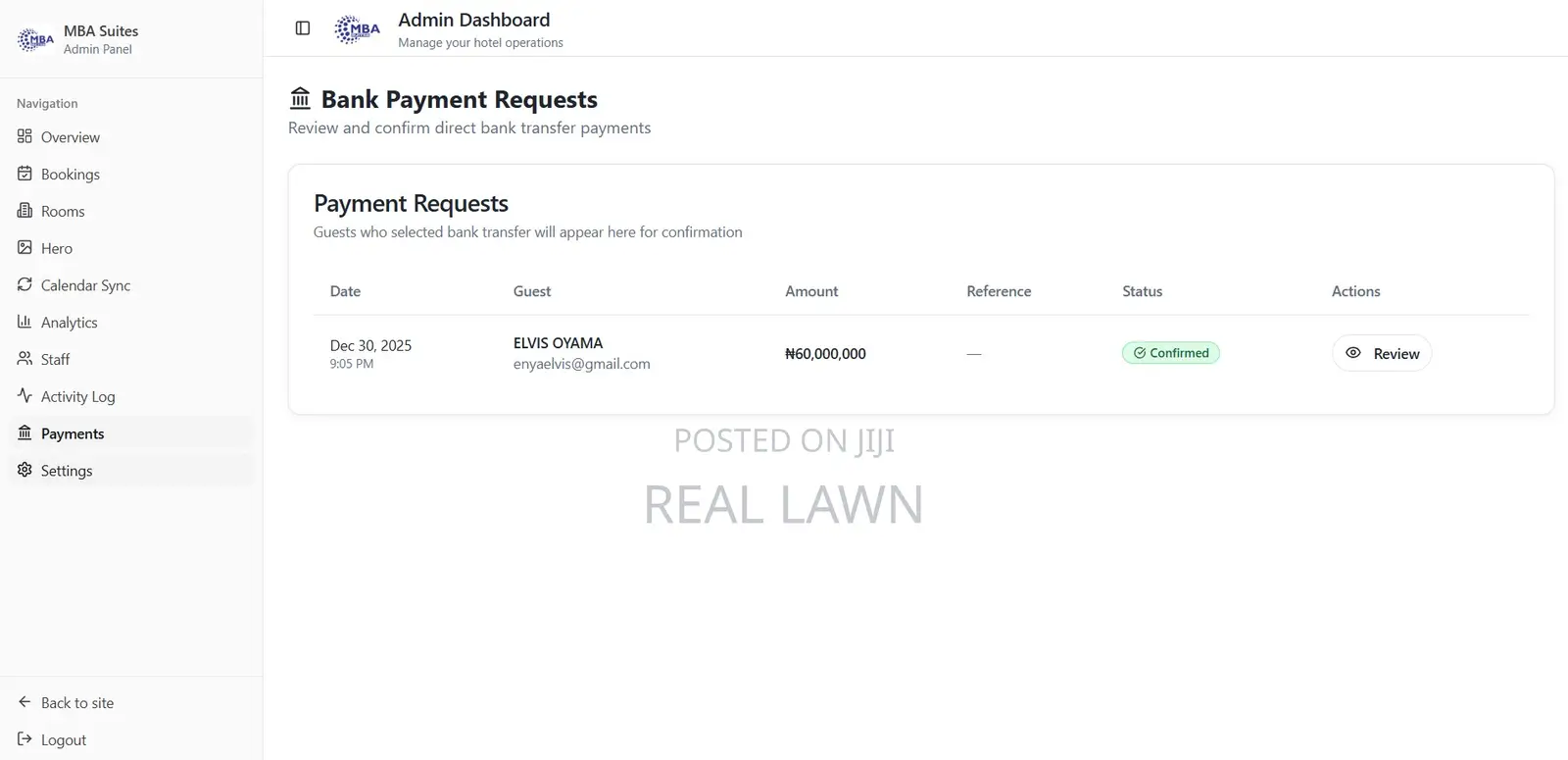Click the Admin Dashboard title

474,20
